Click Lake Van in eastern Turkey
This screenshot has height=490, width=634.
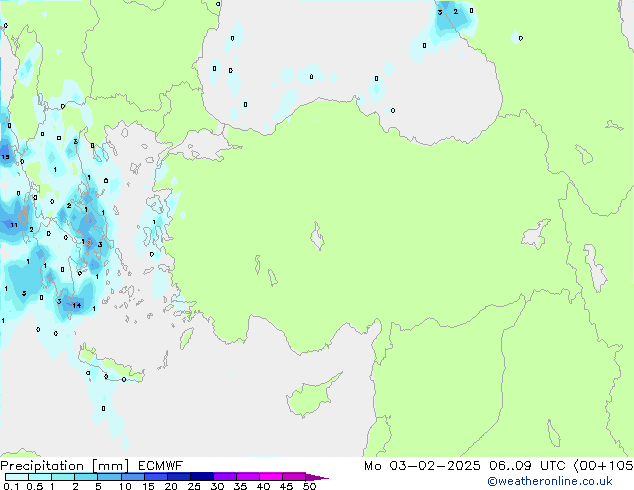pyautogui.click(x=538, y=236)
